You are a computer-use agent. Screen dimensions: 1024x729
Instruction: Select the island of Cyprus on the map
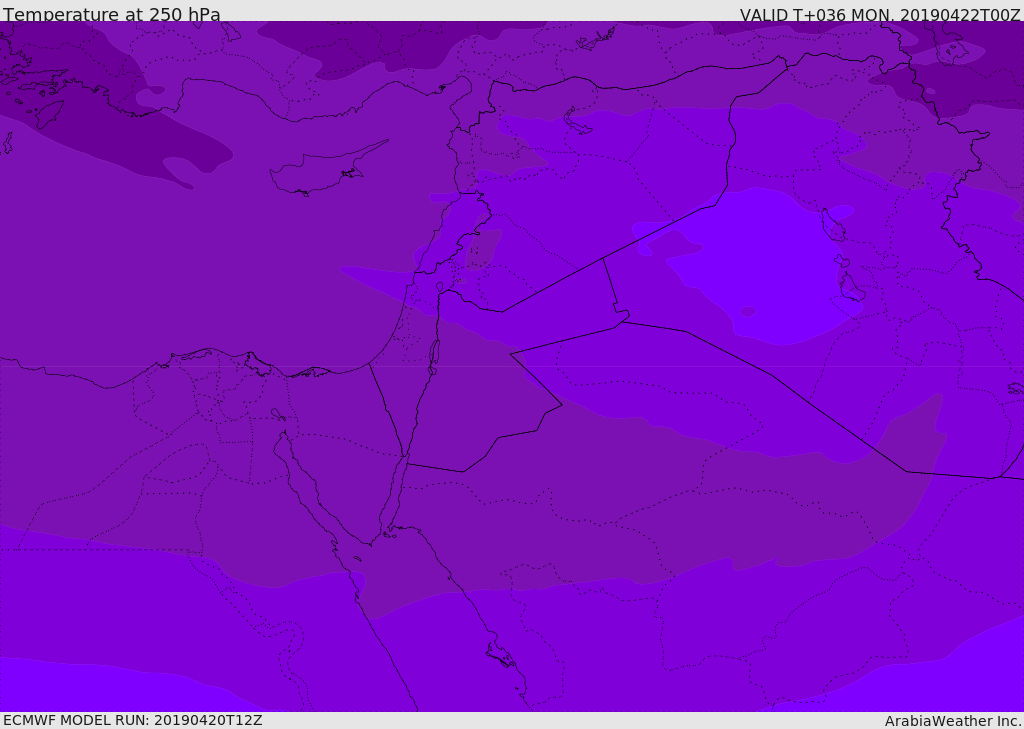pos(320,173)
